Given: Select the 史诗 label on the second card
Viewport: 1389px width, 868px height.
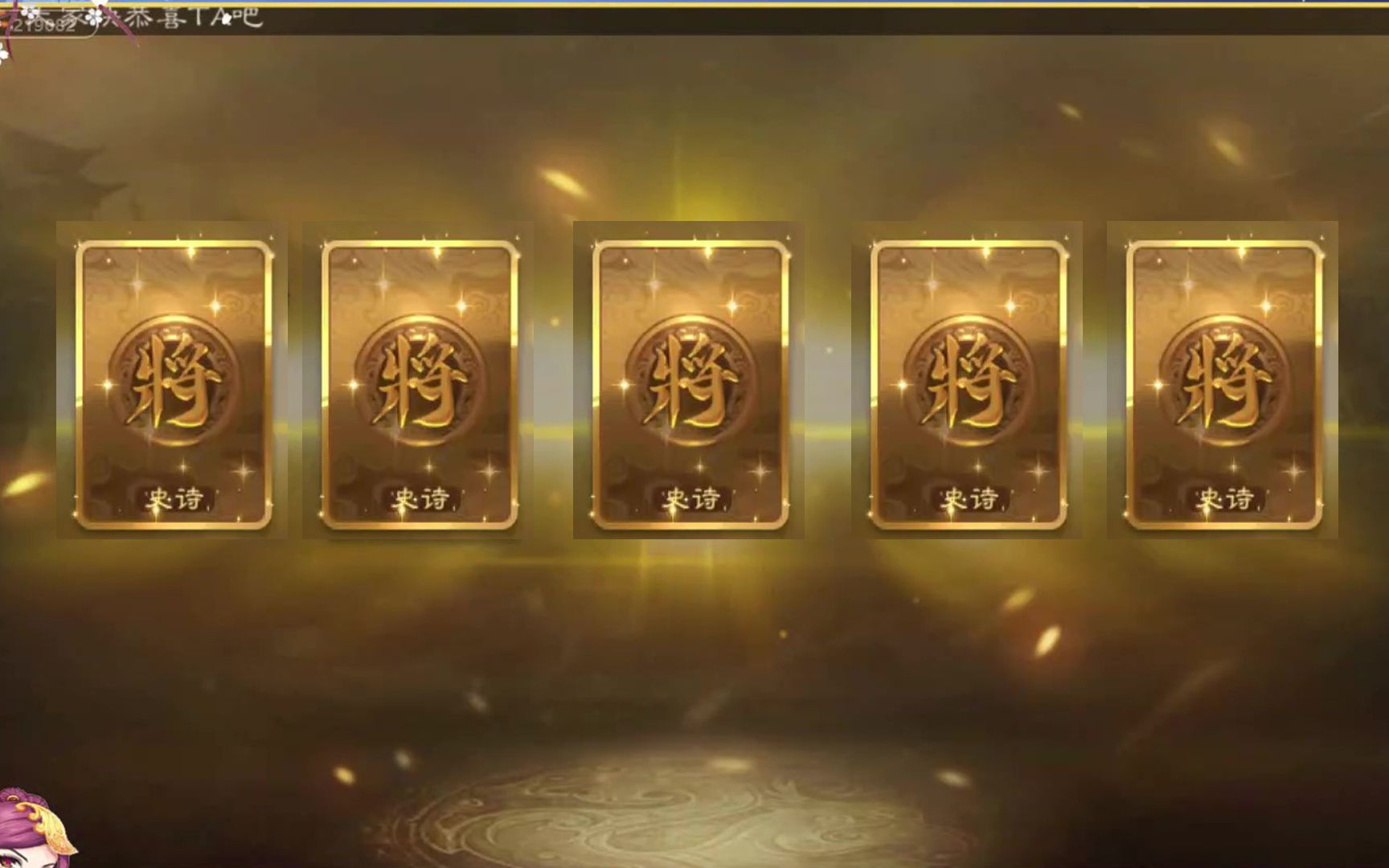Looking at the screenshot, I should pos(420,499).
